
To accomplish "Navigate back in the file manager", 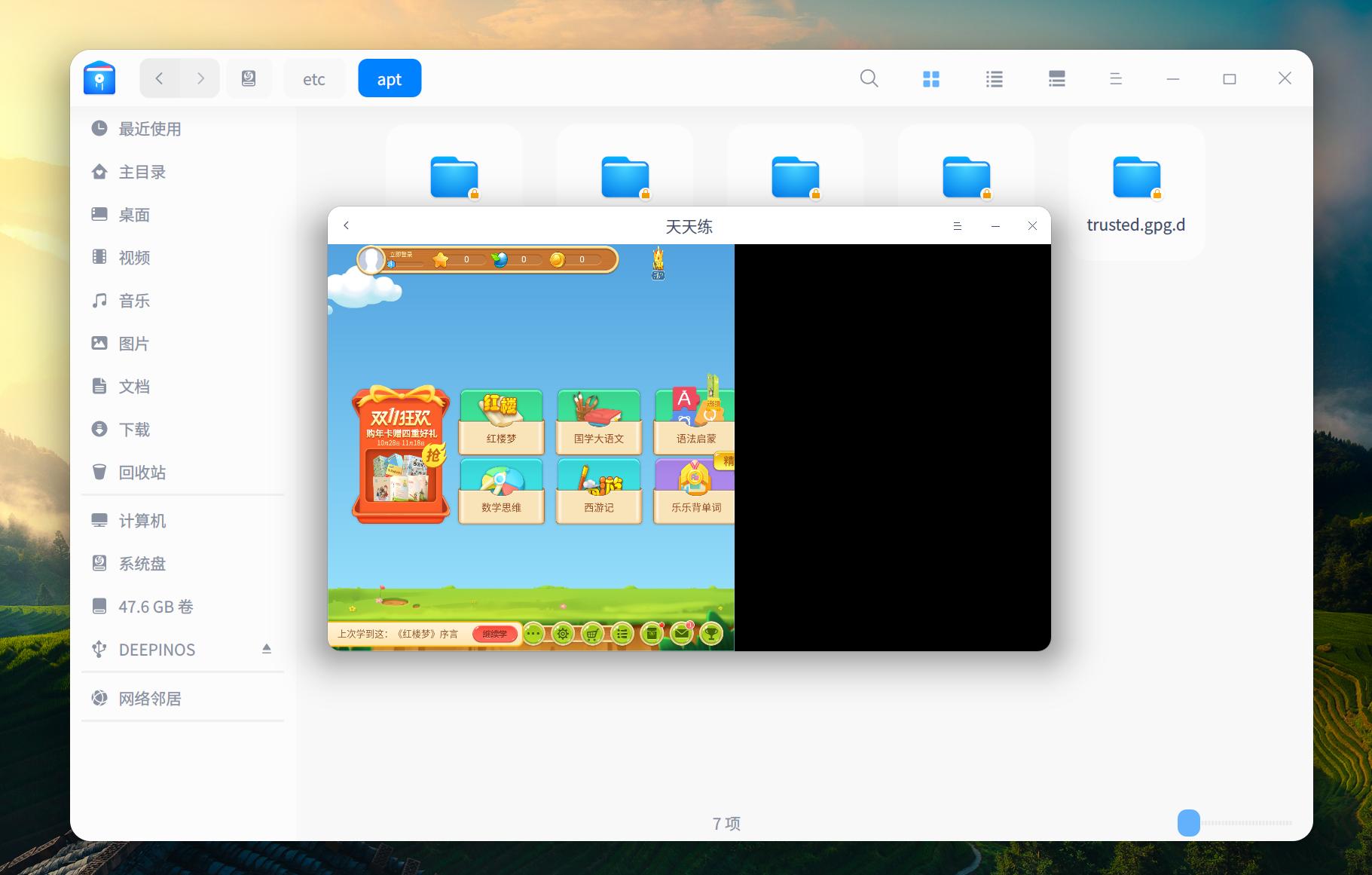I will pyautogui.click(x=159, y=78).
